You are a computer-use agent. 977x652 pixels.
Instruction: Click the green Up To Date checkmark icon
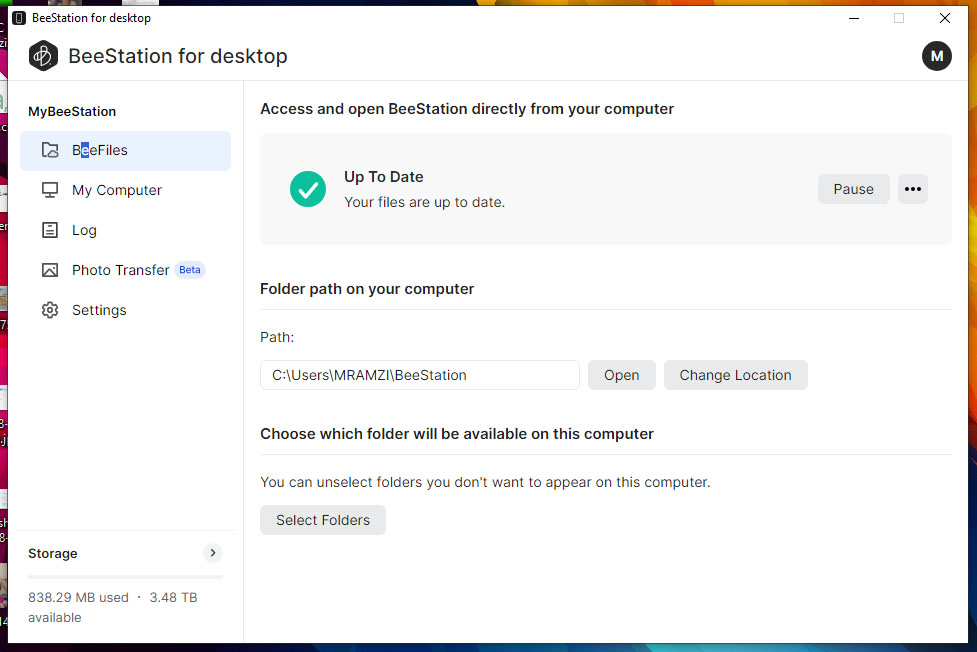(308, 189)
